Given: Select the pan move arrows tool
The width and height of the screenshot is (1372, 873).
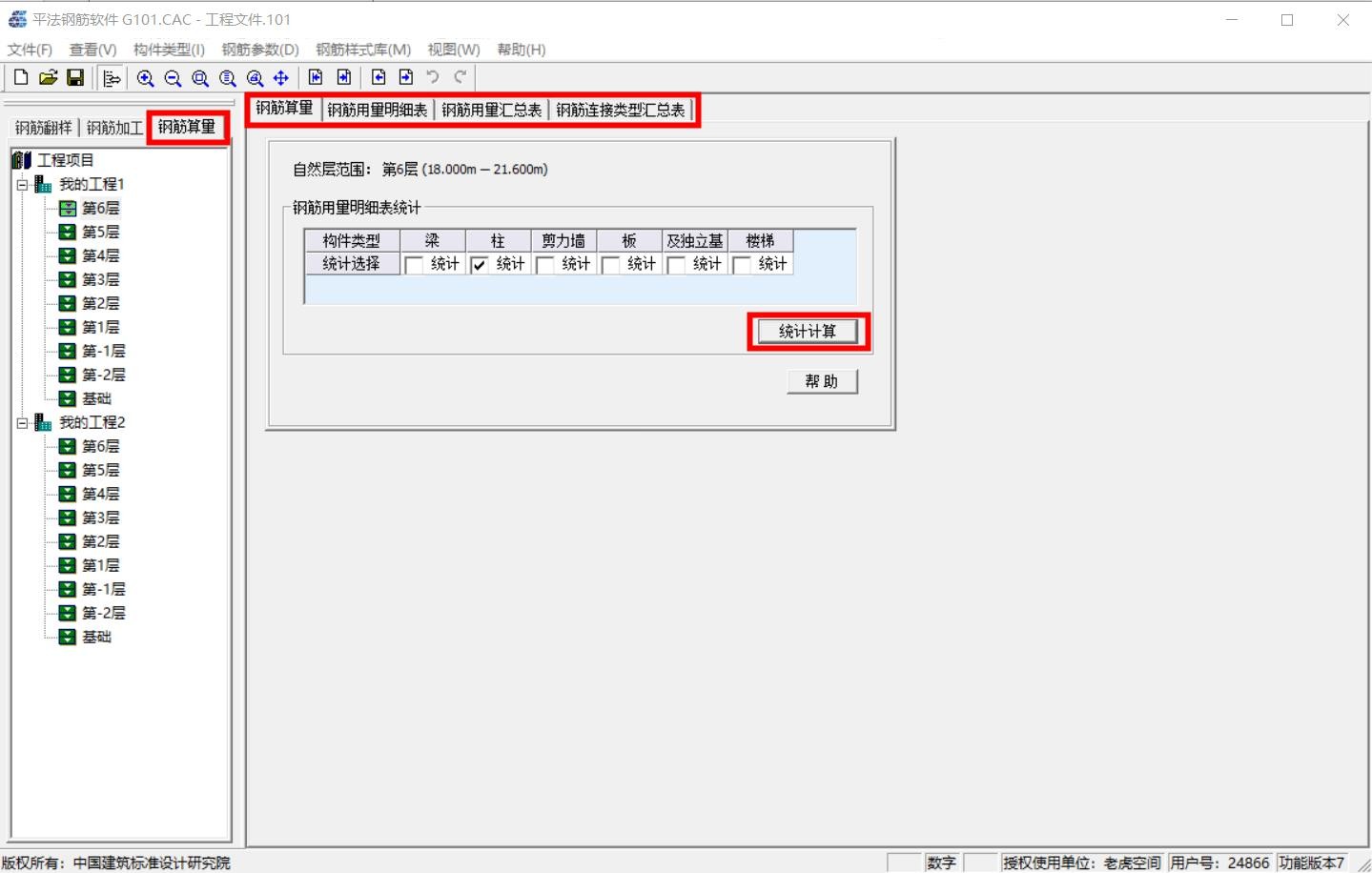Looking at the screenshot, I should point(281,78).
